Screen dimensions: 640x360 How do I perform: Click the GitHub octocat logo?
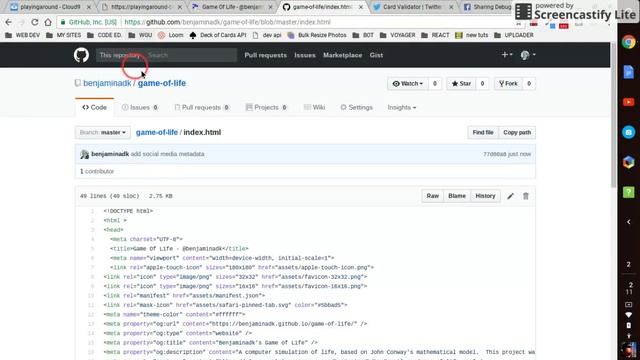(x=81, y=55)
